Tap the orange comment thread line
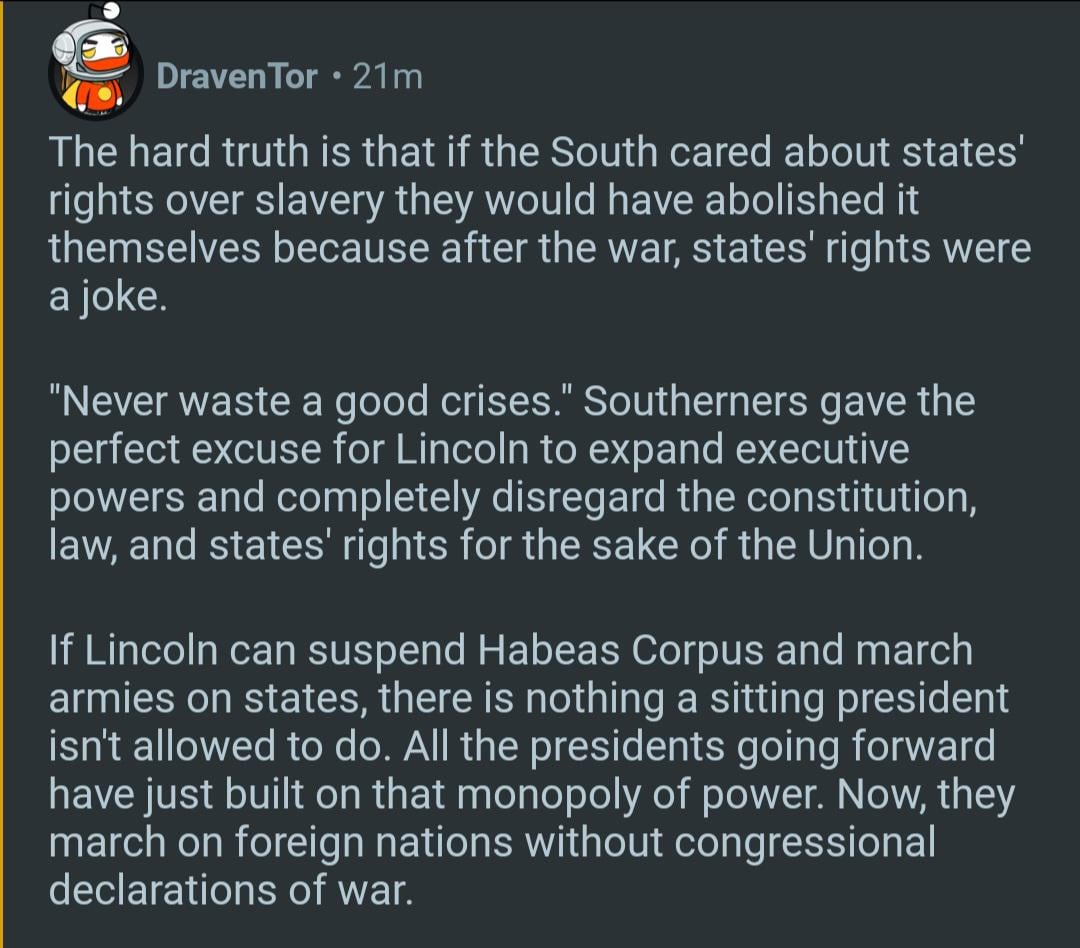The width and height of the screenshot is (1080, 948). pos(3,474)
